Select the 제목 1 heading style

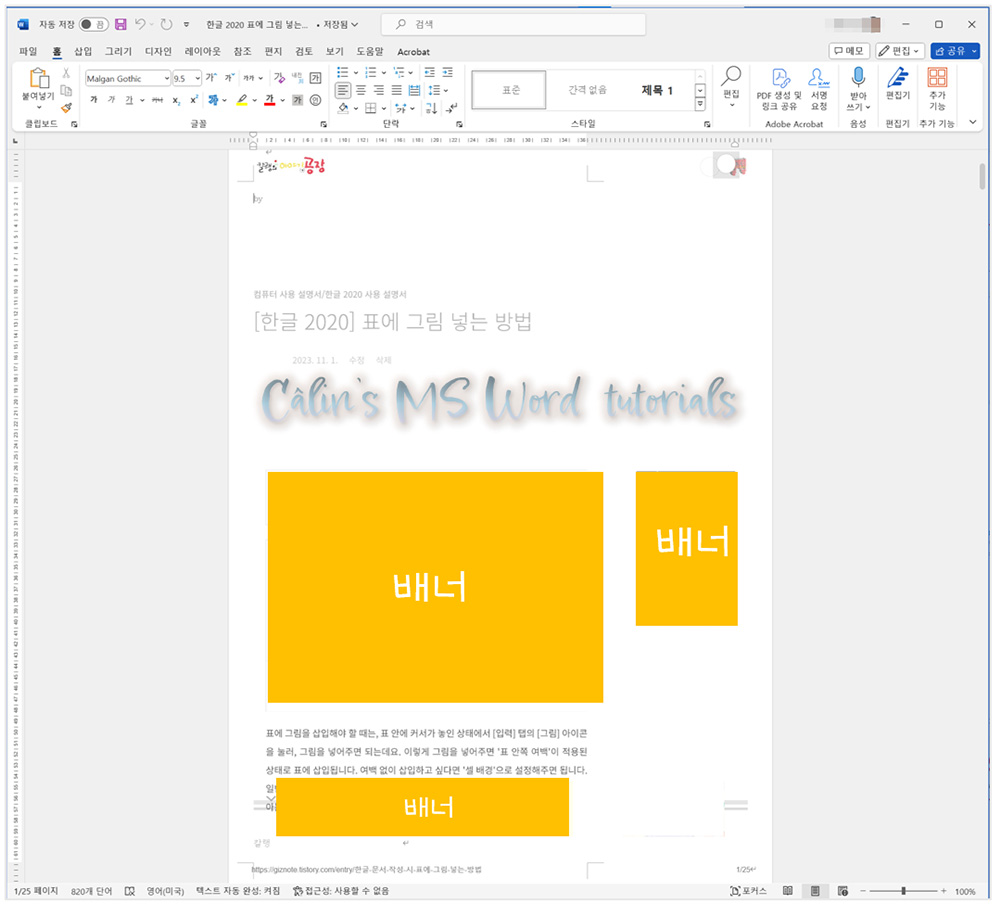point(657,90)
